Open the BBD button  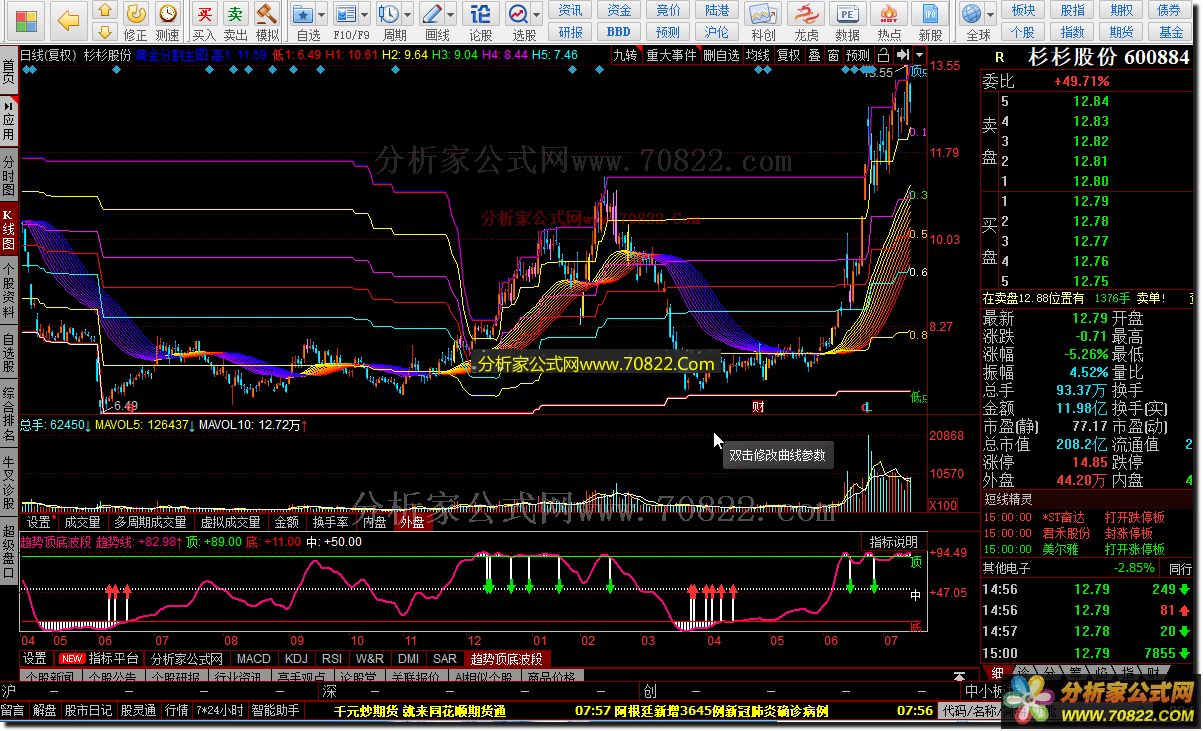click(x=619, y=32)
